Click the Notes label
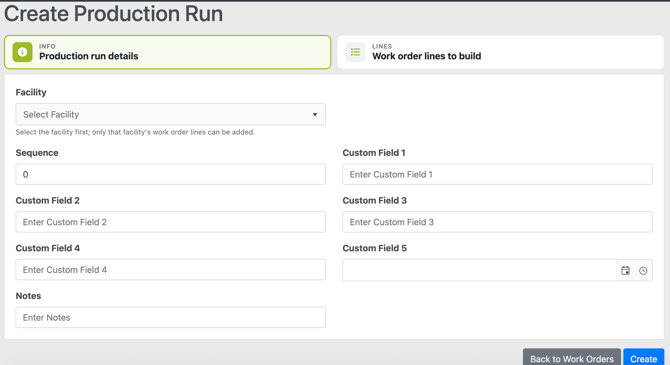 click(x=28, y=296)
